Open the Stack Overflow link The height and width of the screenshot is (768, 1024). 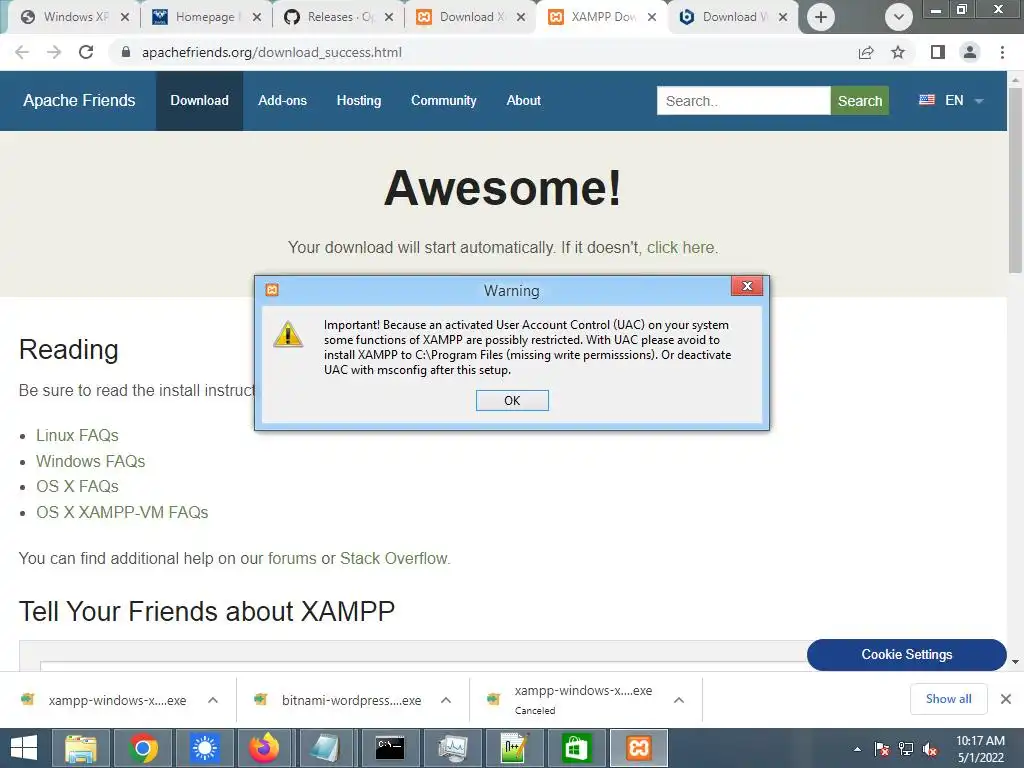(x=394, y=558)
